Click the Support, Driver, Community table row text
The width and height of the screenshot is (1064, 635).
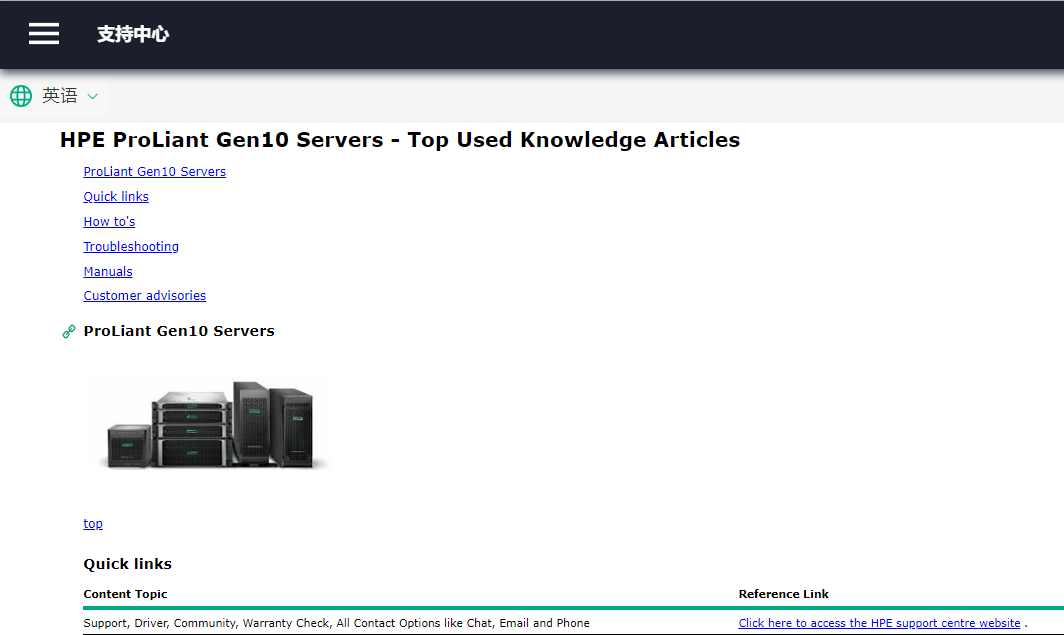click(337, 623)
